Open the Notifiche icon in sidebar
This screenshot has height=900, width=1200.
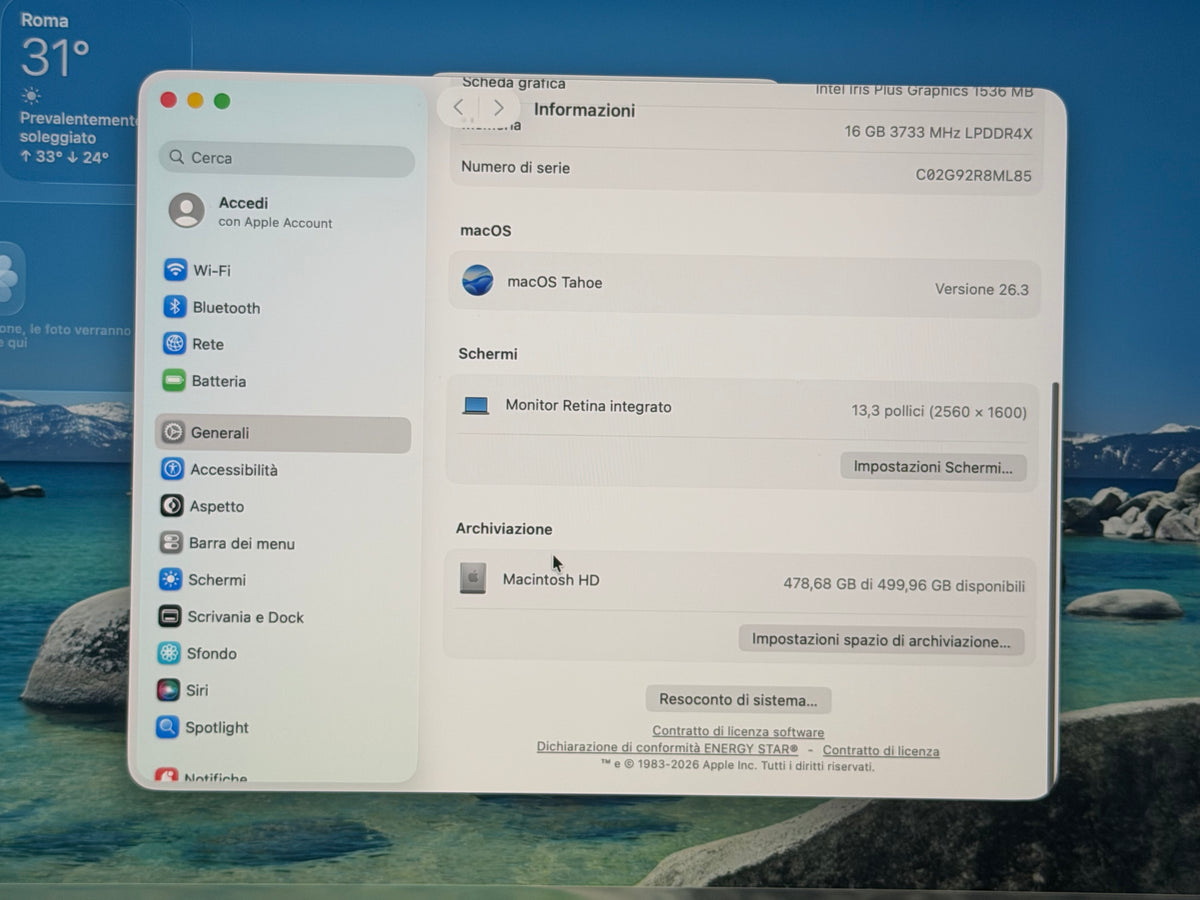click(x=166, y=776)
